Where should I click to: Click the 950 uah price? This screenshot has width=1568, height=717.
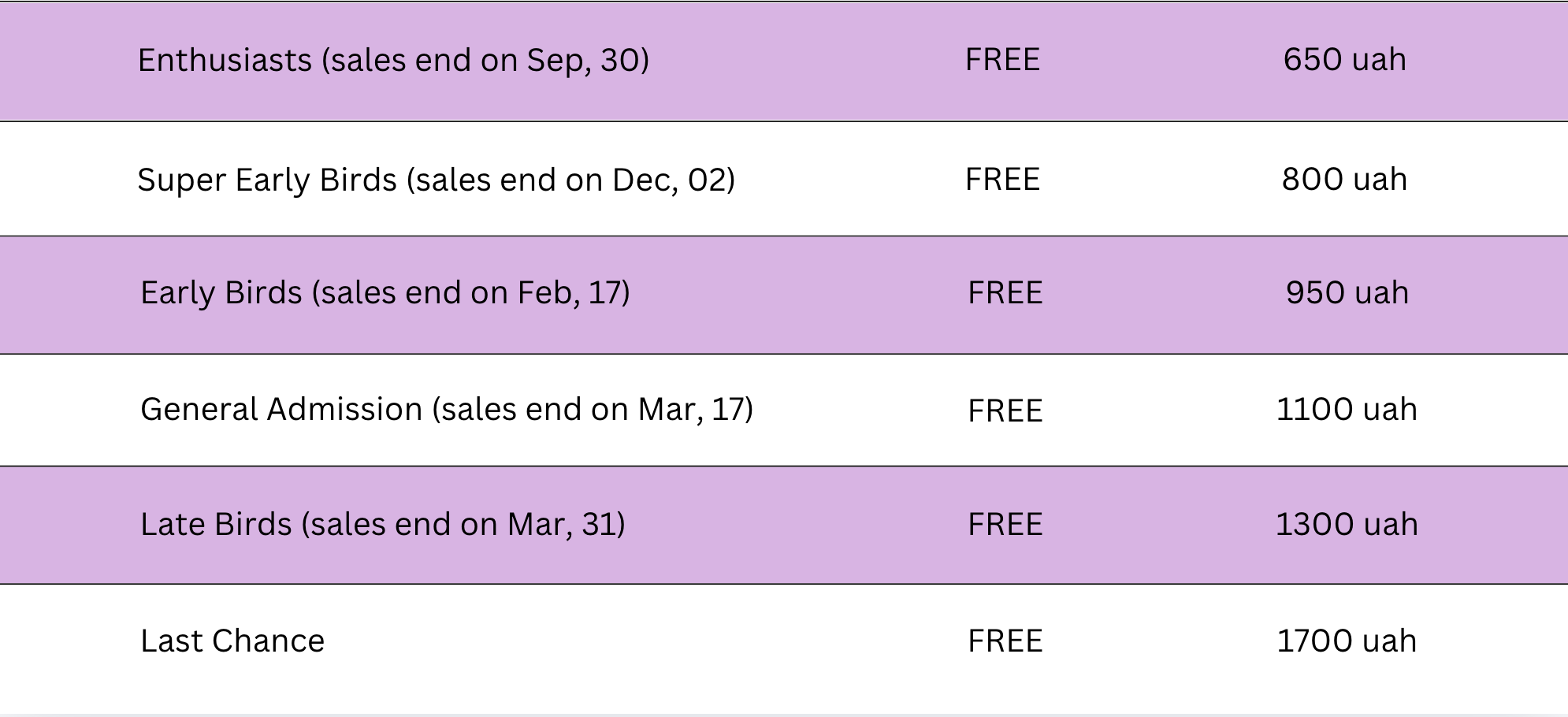(x=1347, y=293)
